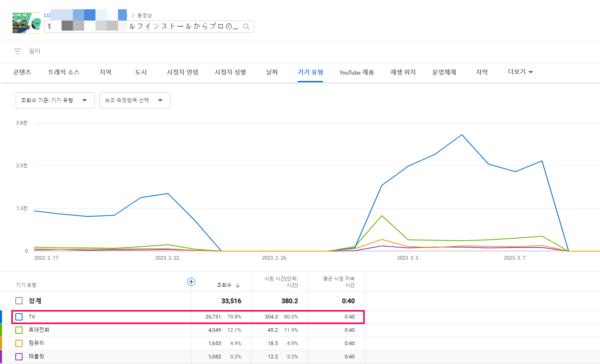Click the 2023. 3. 7. date on chart axis

(515, 258)
